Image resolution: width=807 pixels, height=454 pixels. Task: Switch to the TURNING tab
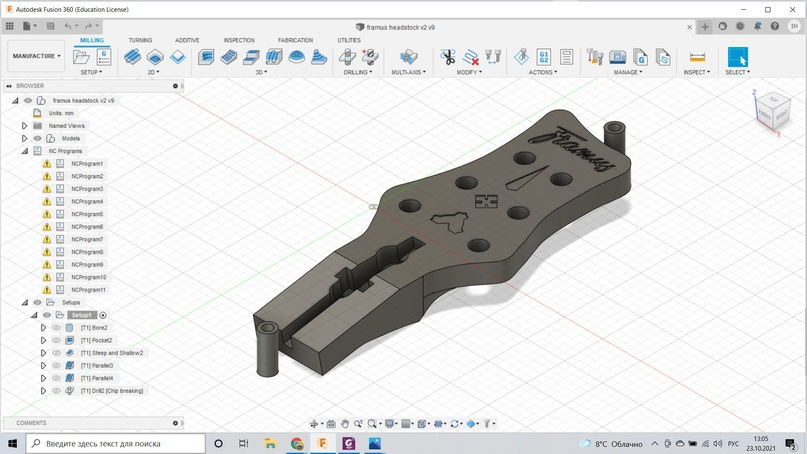point(140,40)
